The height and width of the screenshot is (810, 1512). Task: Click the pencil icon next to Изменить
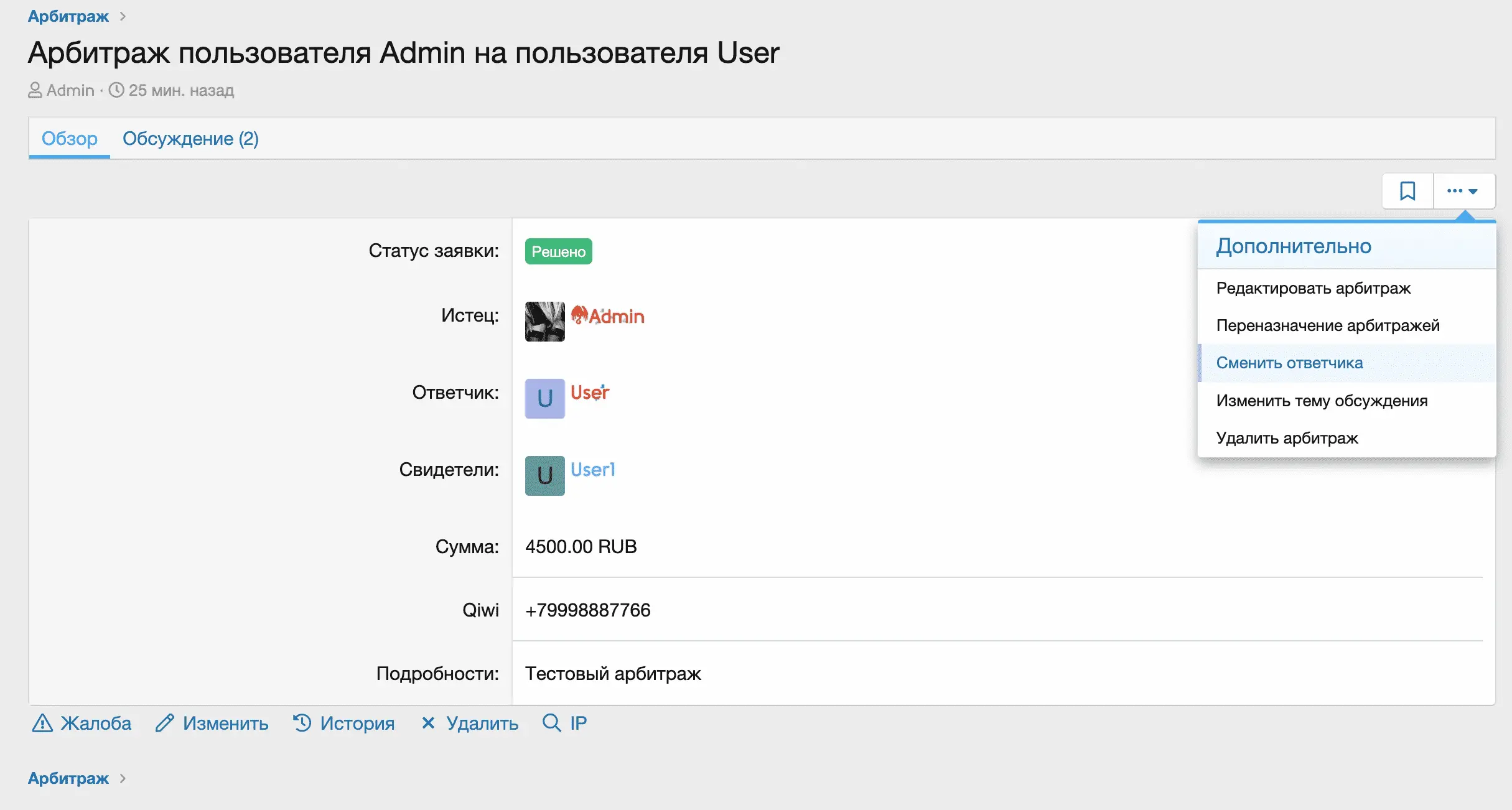tap(164, 723)
